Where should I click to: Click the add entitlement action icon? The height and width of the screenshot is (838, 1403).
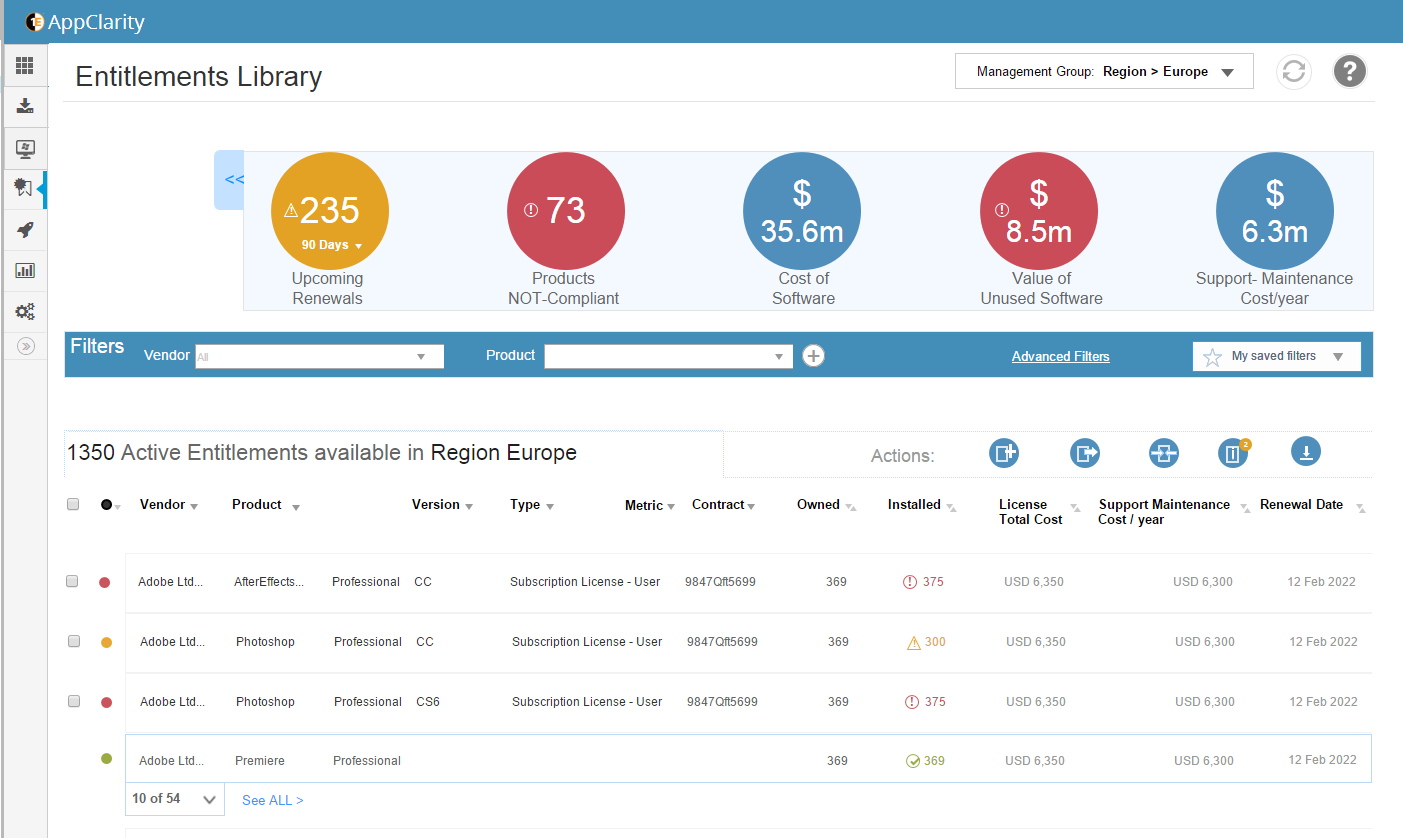[1004, 453]
